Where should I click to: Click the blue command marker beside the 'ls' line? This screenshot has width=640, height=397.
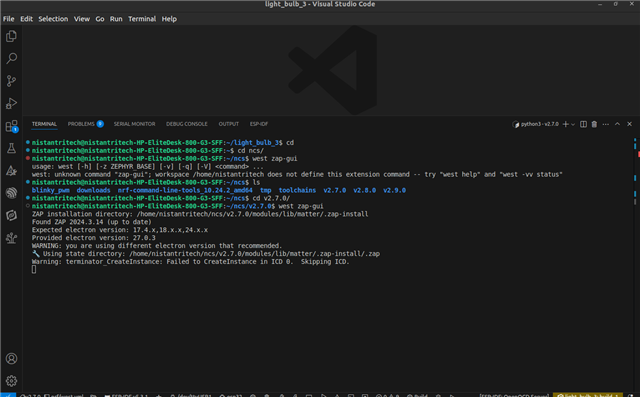click(28, 182)
